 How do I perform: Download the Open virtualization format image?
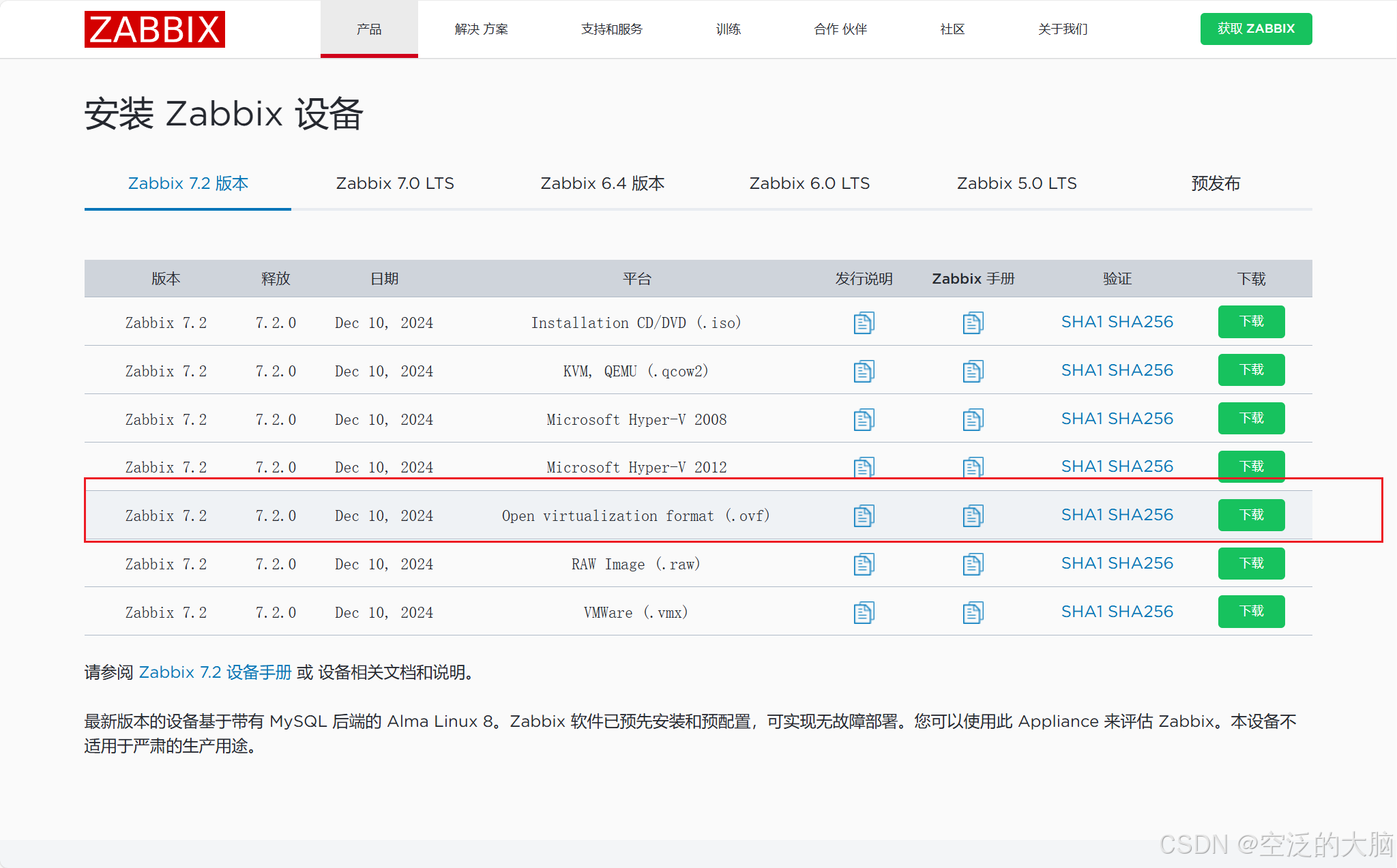point(1251,515)
